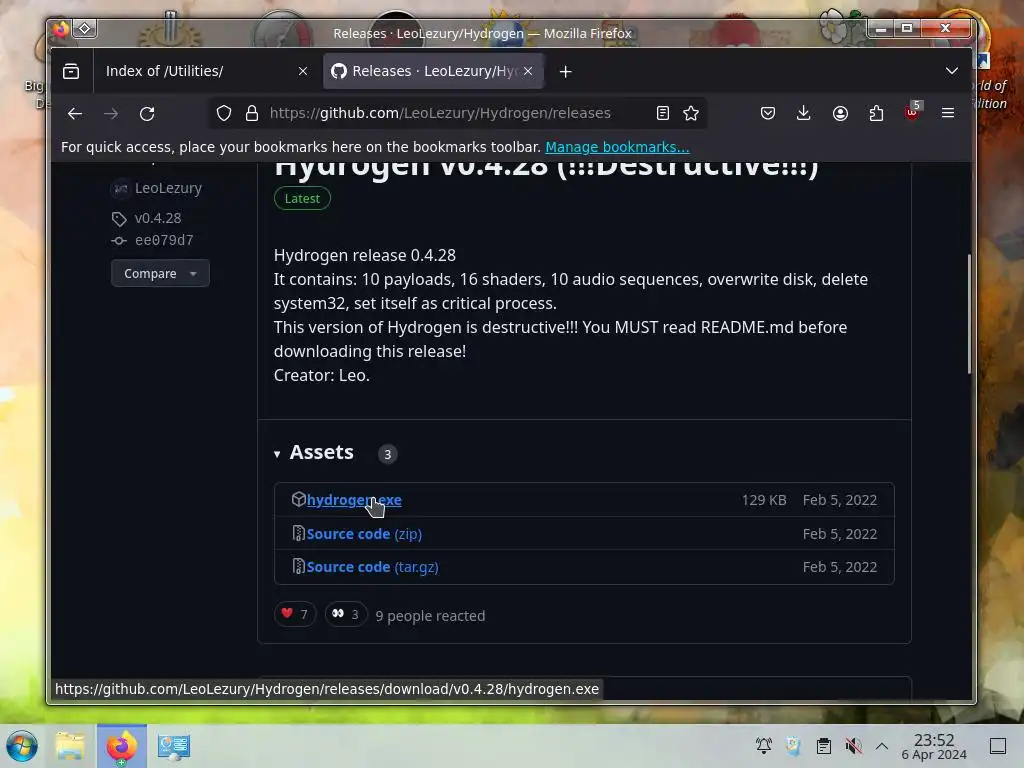
Task: Open the Start menu orb on taskbar
Action: coord(22,746)
